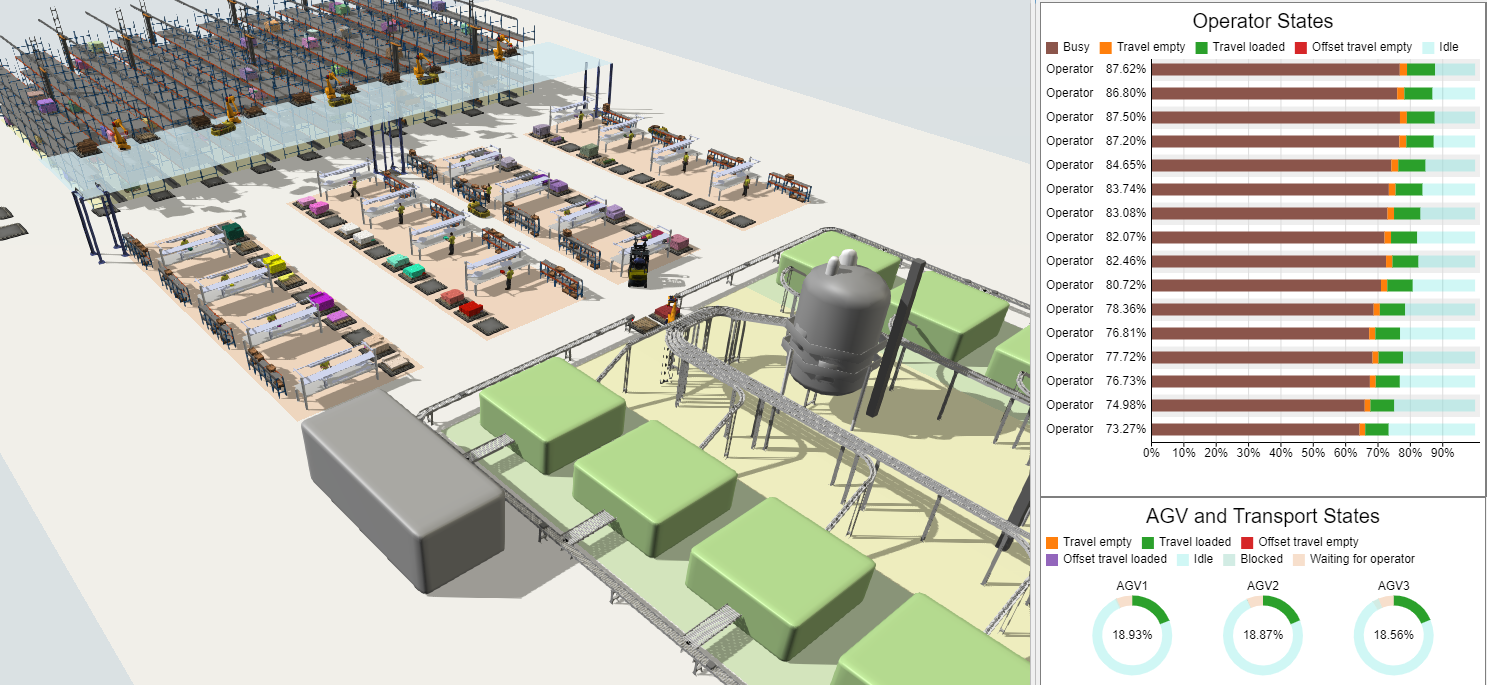The image size is (1487, 685).
Task: Click the 77.72% operator value
Action: (1126, 357)
